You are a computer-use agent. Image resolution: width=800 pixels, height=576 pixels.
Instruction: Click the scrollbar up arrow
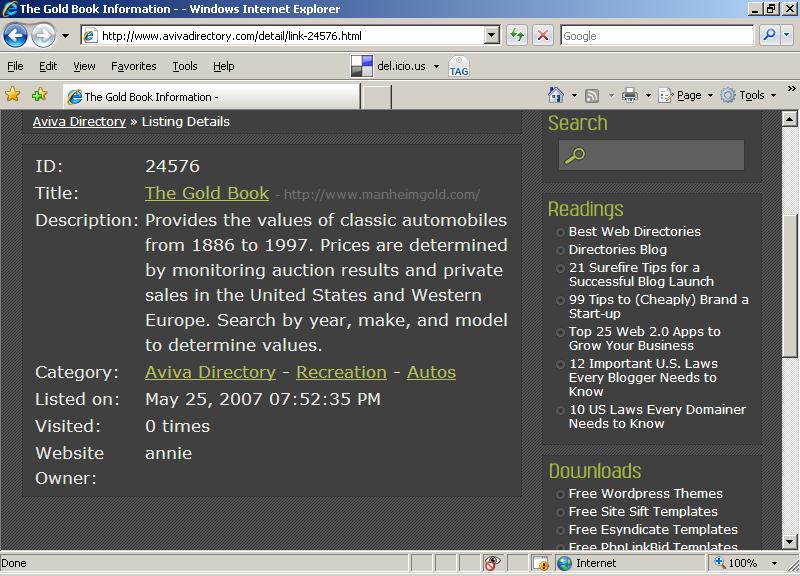tap(789, 119)
